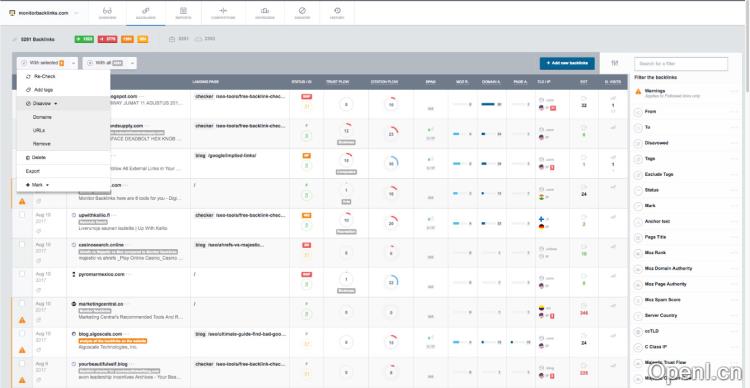Viewport: 750px width, 388px height.
Task: Click the Page Title filter icon
Action: [638, 237]
